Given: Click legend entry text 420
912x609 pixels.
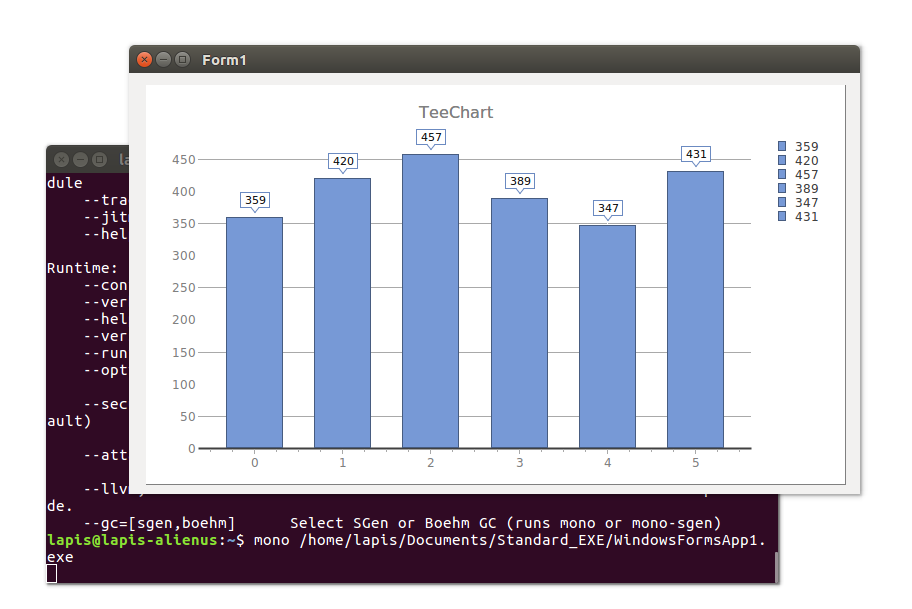Looking at the screenshot, I should click(807, 161).
